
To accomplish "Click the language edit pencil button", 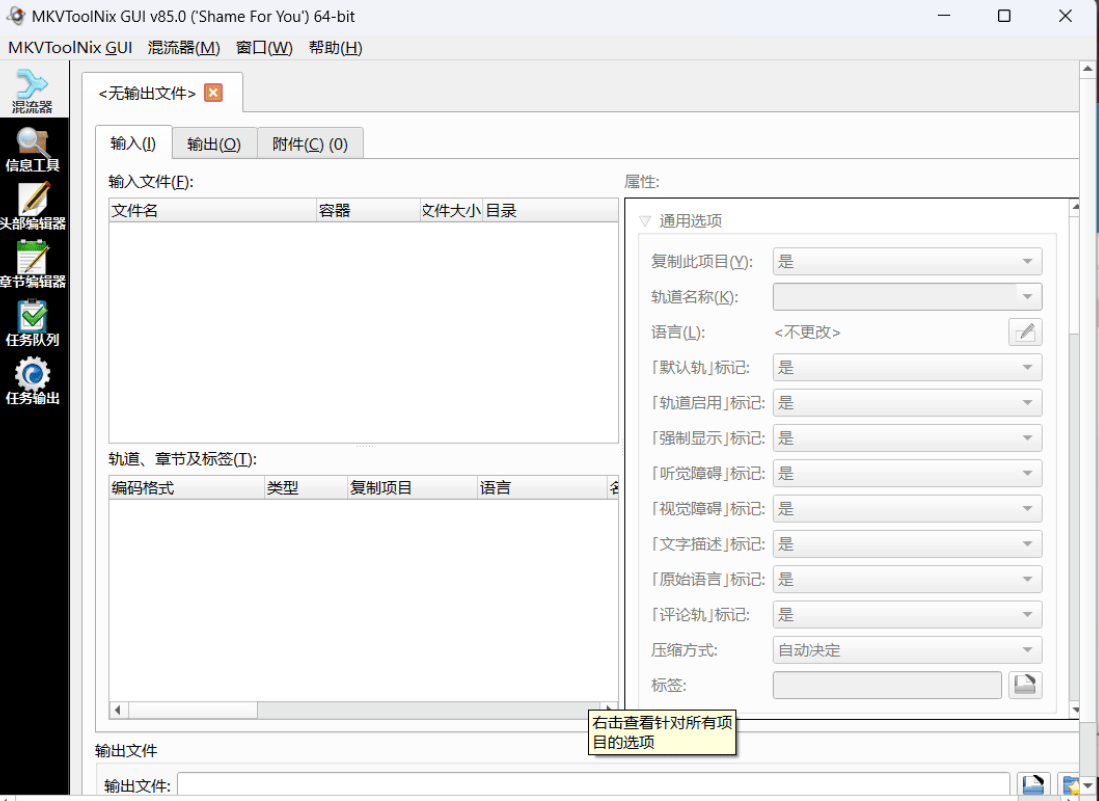I will coord(1025,332).
